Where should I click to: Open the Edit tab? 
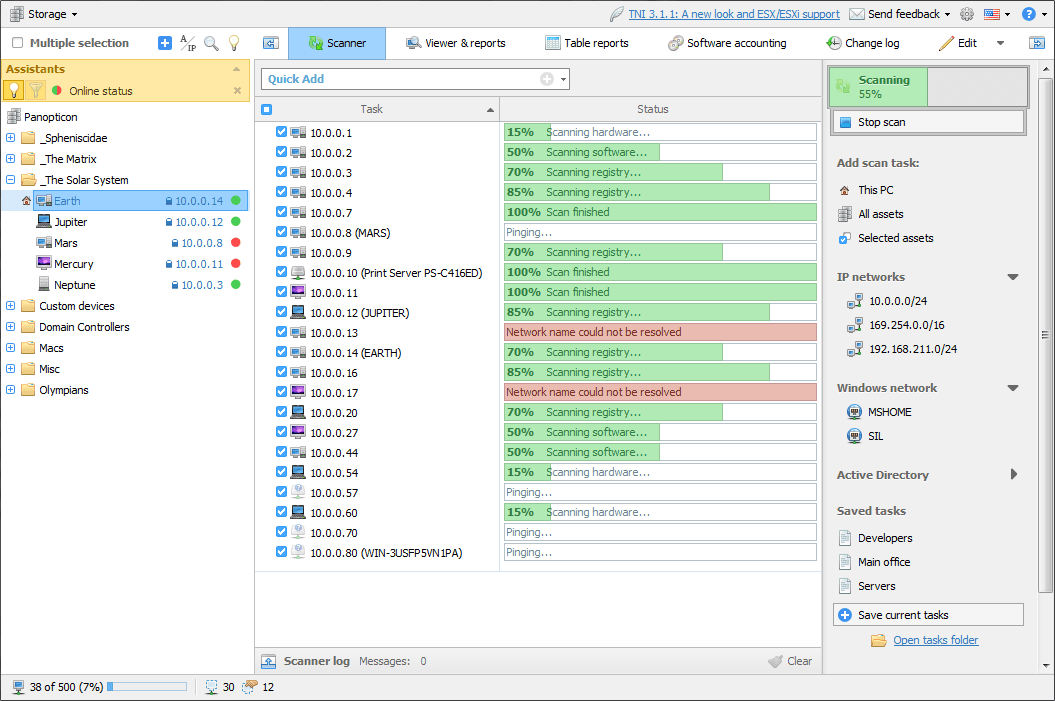(958, 43)
